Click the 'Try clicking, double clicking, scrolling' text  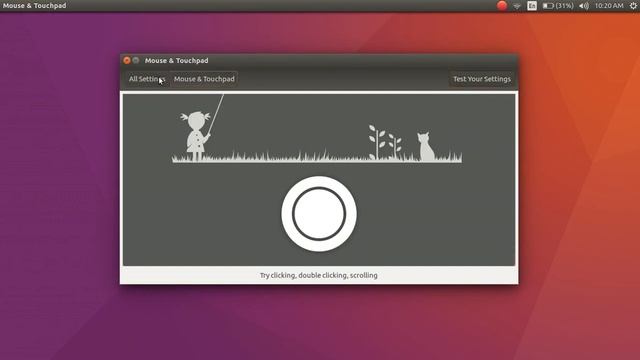[x=319, y=275]
